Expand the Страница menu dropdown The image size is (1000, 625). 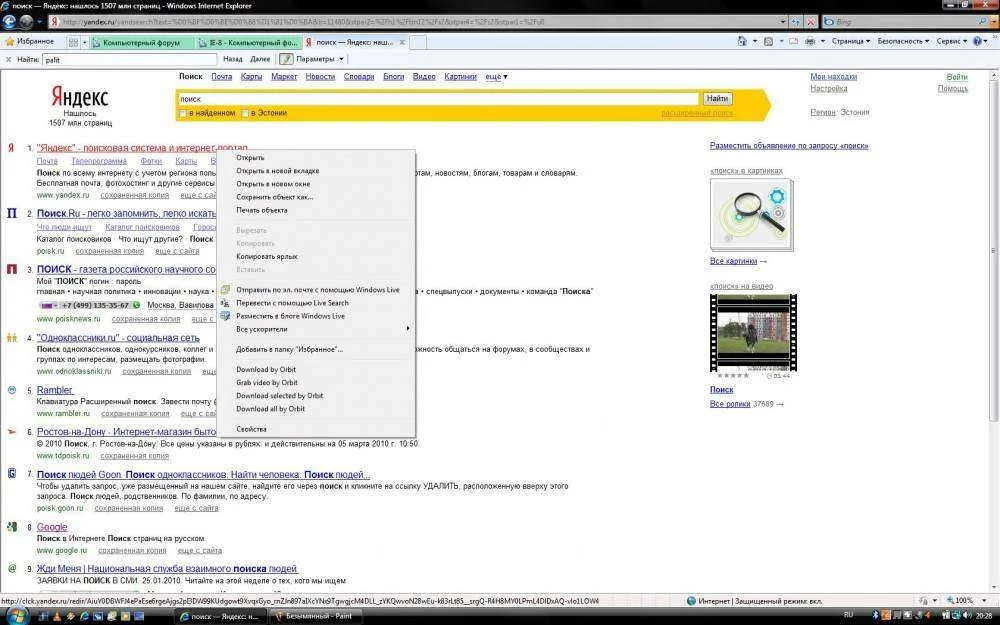(851, 41)
